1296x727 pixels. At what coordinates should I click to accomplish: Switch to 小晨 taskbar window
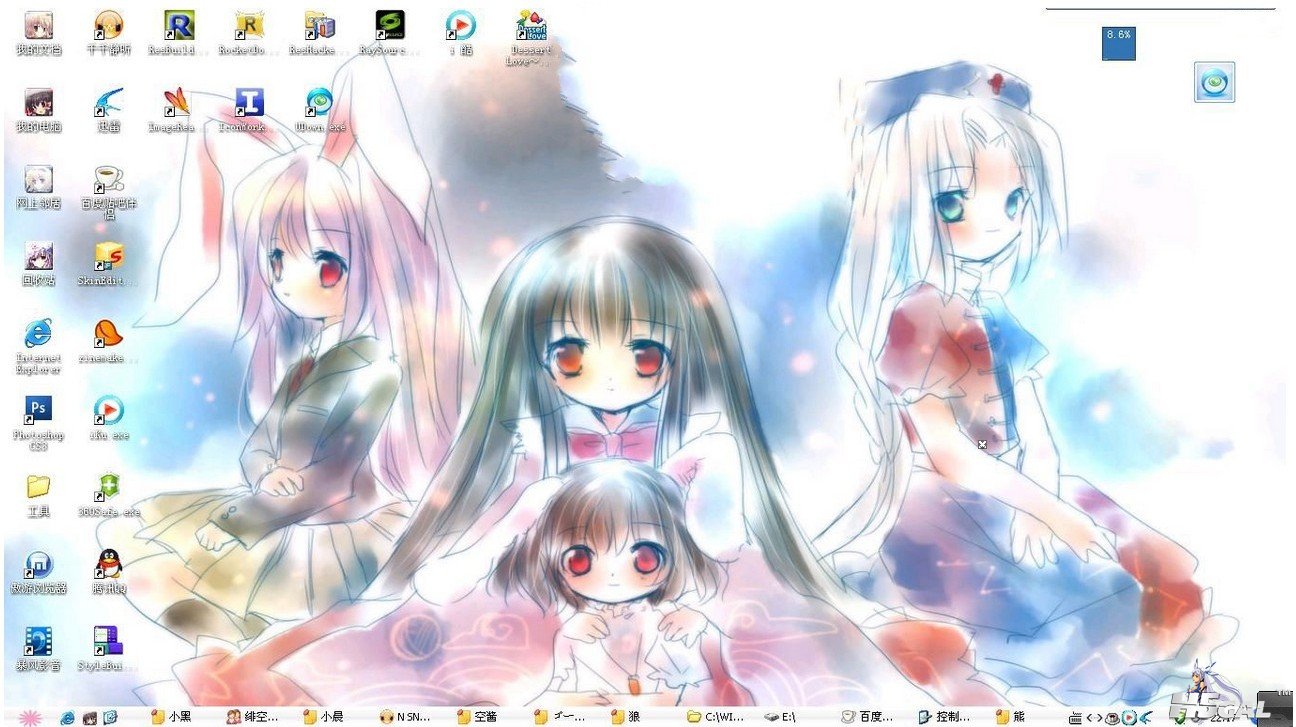pyautogui.click(x=325, y=717)
